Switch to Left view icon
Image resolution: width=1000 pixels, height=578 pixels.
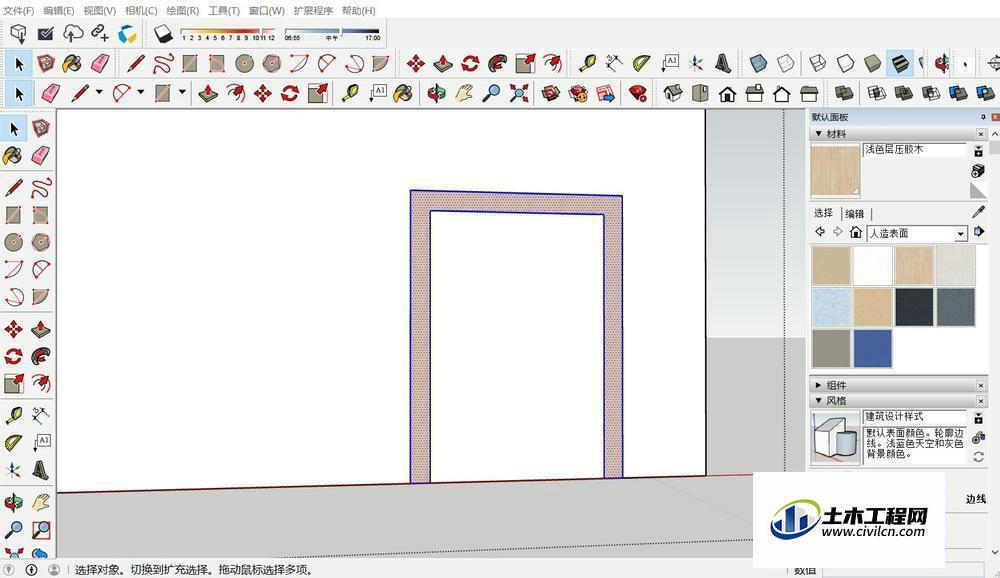point(809,94)
